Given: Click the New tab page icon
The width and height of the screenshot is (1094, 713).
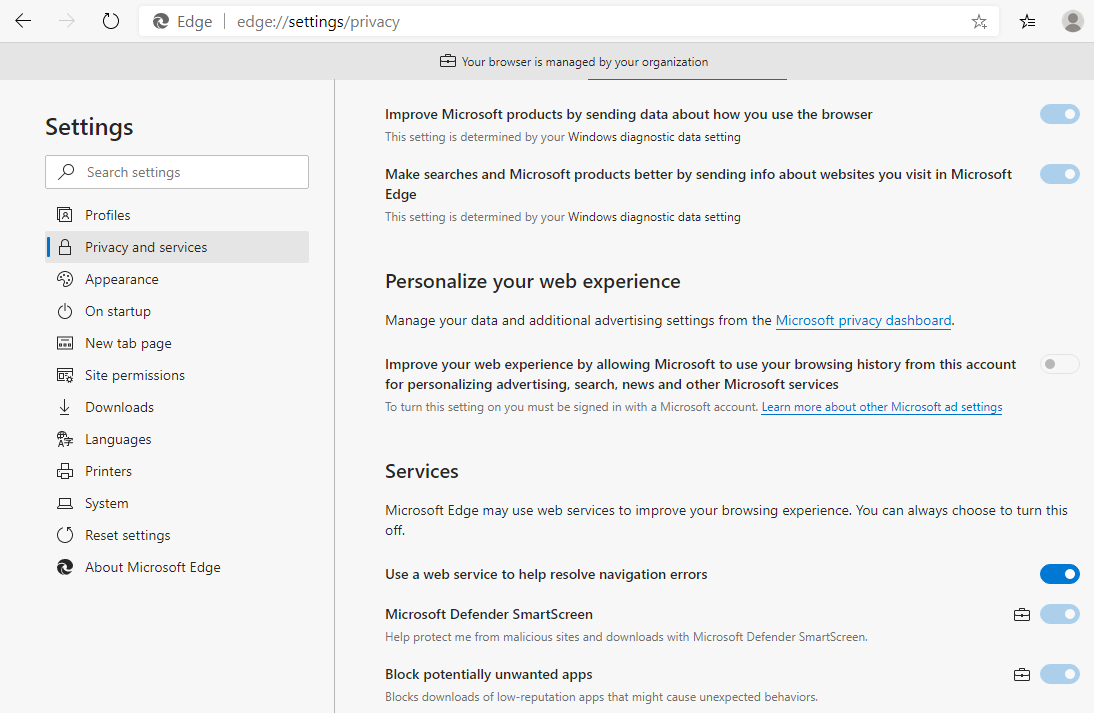Looking at the screenshot, I should 65,343.
